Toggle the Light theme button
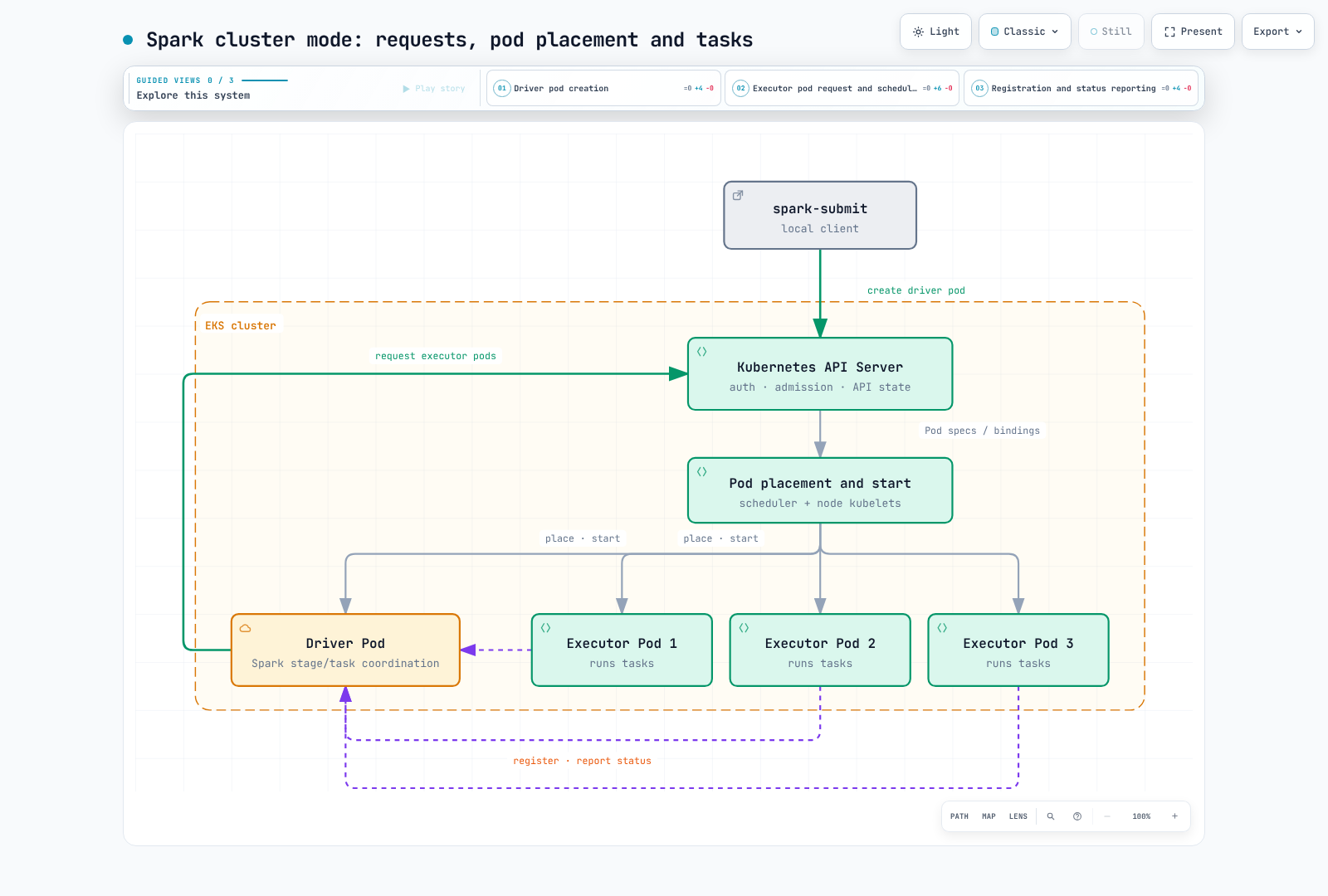This screenshot has width=1328, height=896. pos(935,32)
